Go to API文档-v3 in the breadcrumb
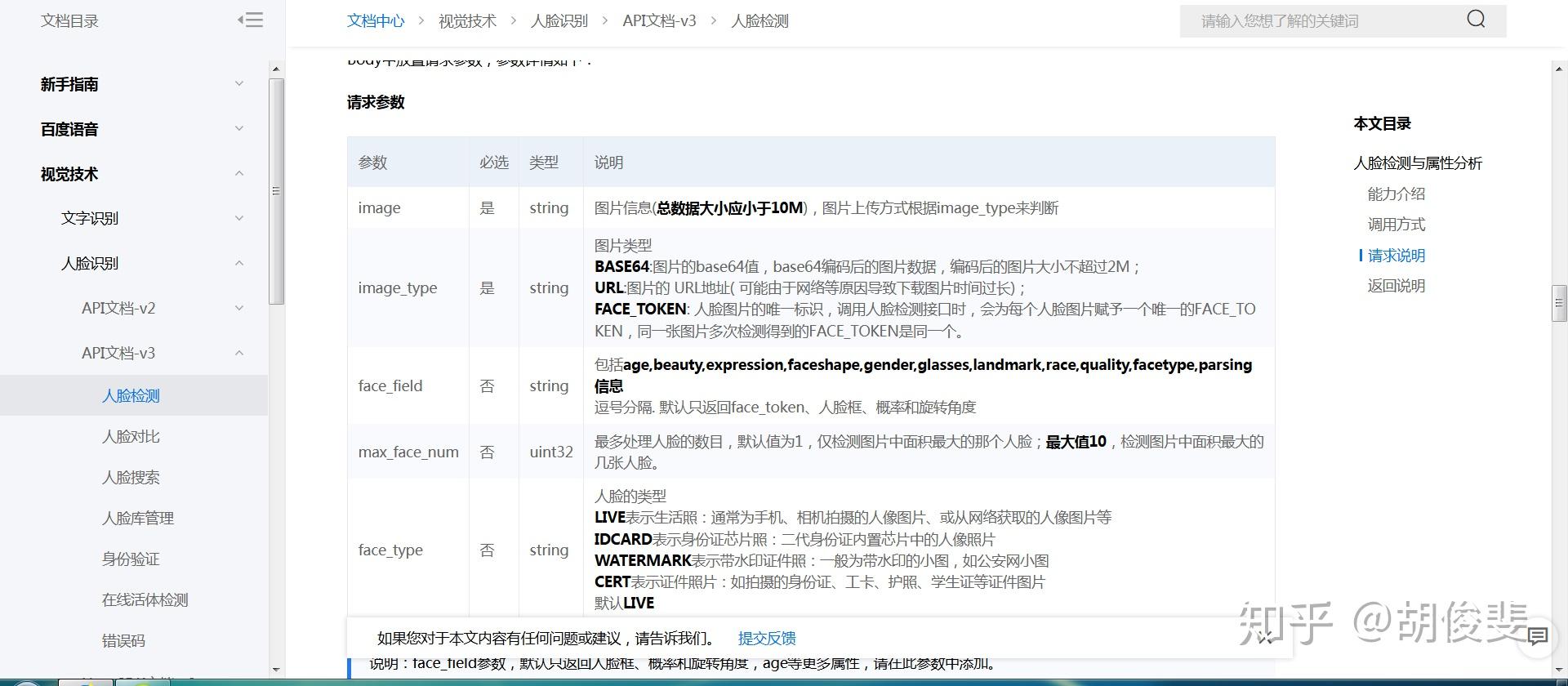The width and height of the screenshot is (1568, 686). click(659, 20)
